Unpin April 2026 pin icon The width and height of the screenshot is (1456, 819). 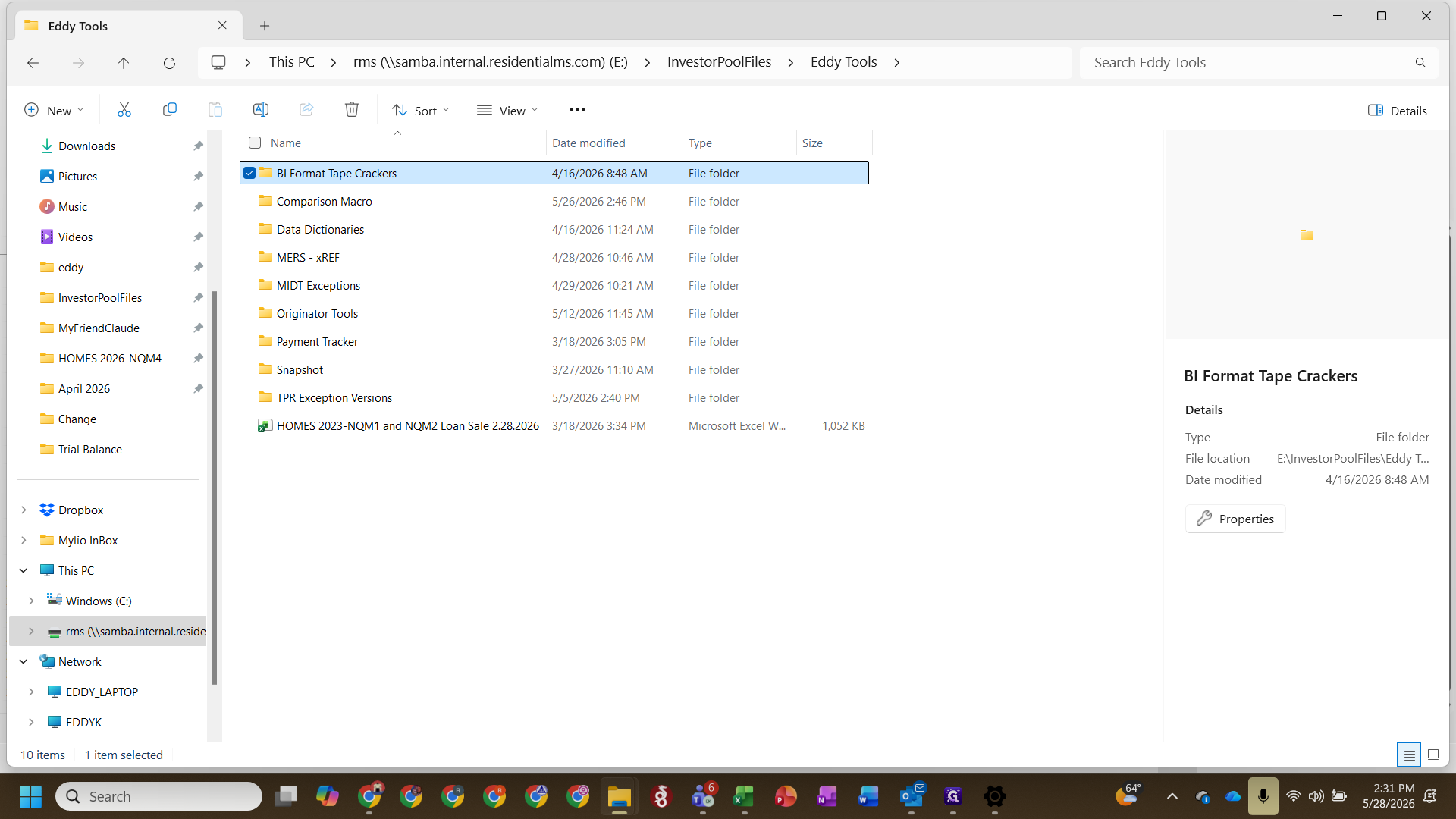point(198,388)
